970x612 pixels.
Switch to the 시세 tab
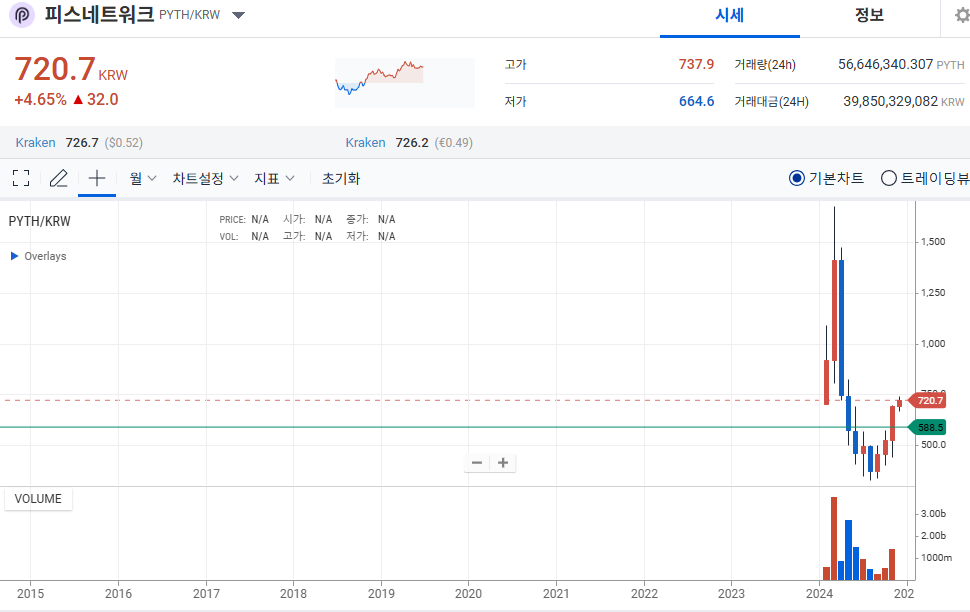coord(729,15)
